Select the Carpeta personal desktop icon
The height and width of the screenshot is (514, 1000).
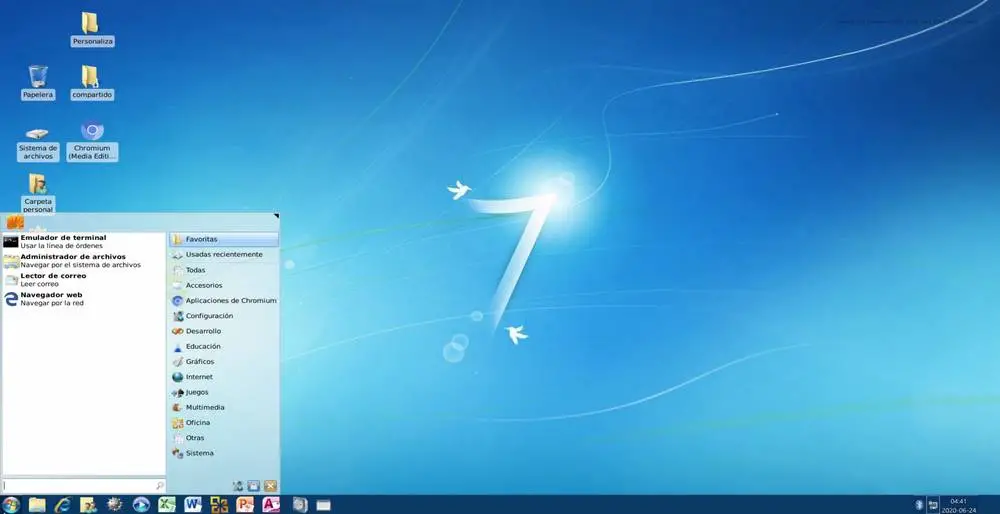pos(38,193)
